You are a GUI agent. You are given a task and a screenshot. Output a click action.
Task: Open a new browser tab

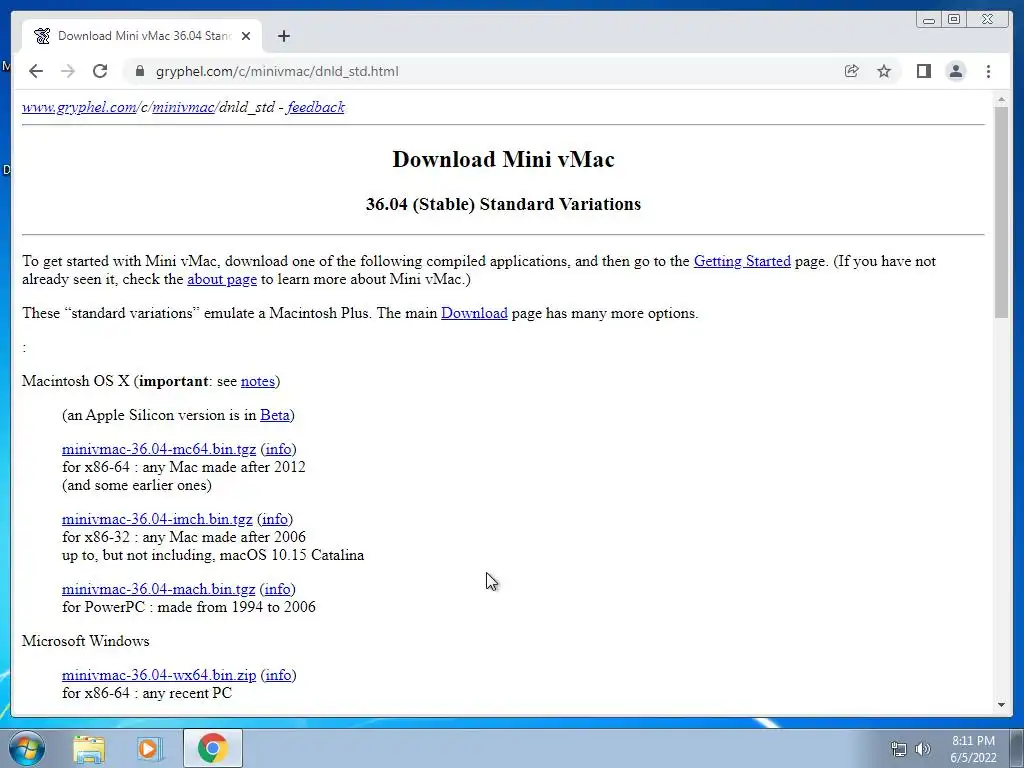(283, 36)
